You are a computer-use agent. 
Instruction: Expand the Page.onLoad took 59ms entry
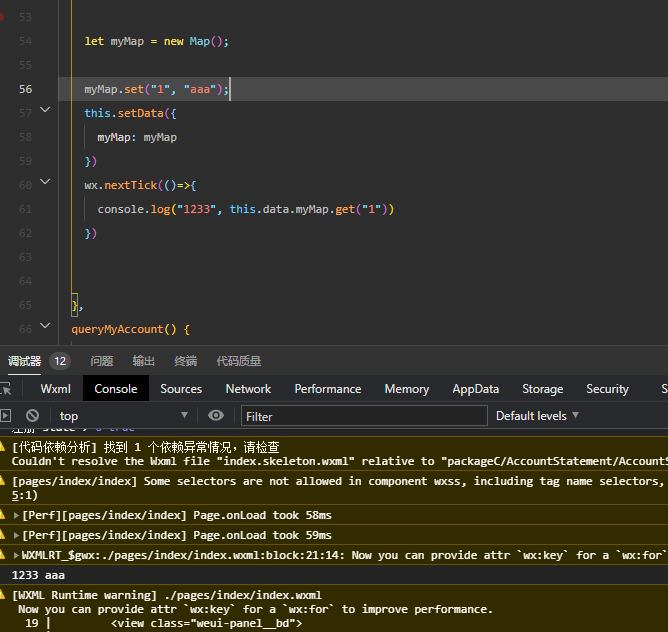(16, 535)
